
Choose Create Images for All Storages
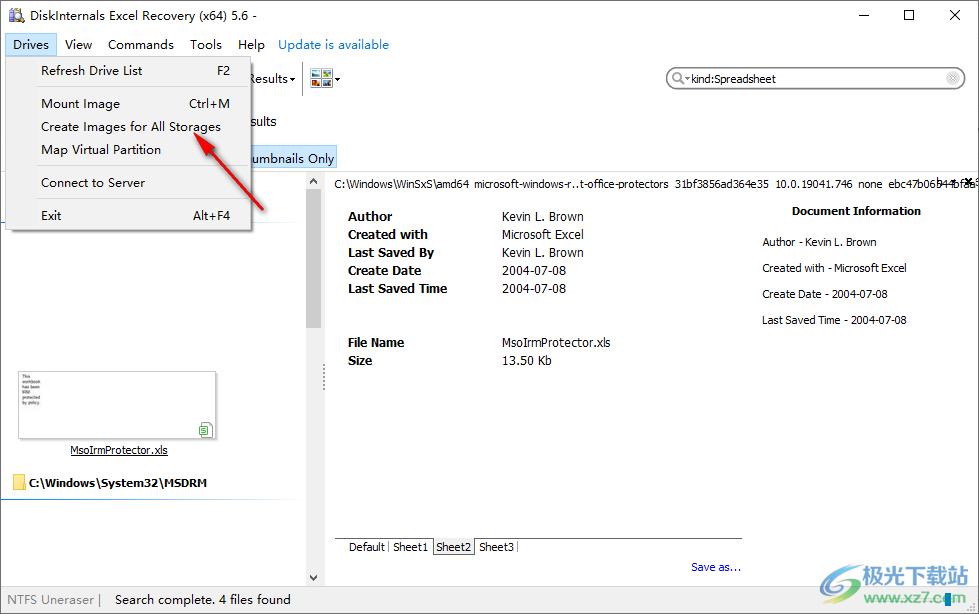click(128, 127)
